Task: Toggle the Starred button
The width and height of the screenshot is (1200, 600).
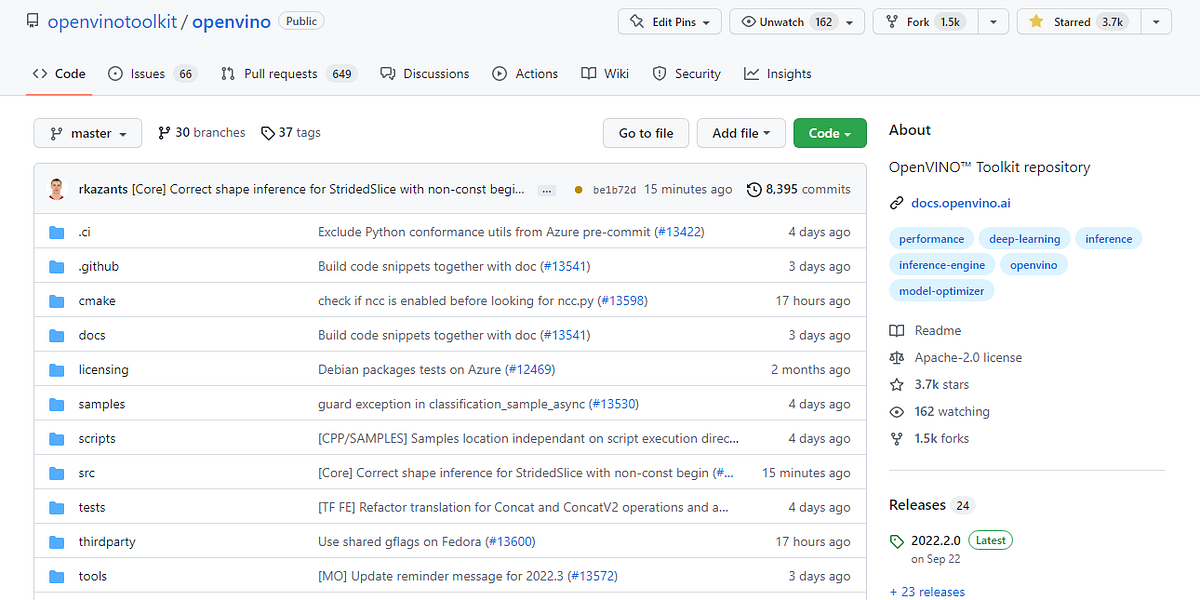Action: [x=1079, y=22]
